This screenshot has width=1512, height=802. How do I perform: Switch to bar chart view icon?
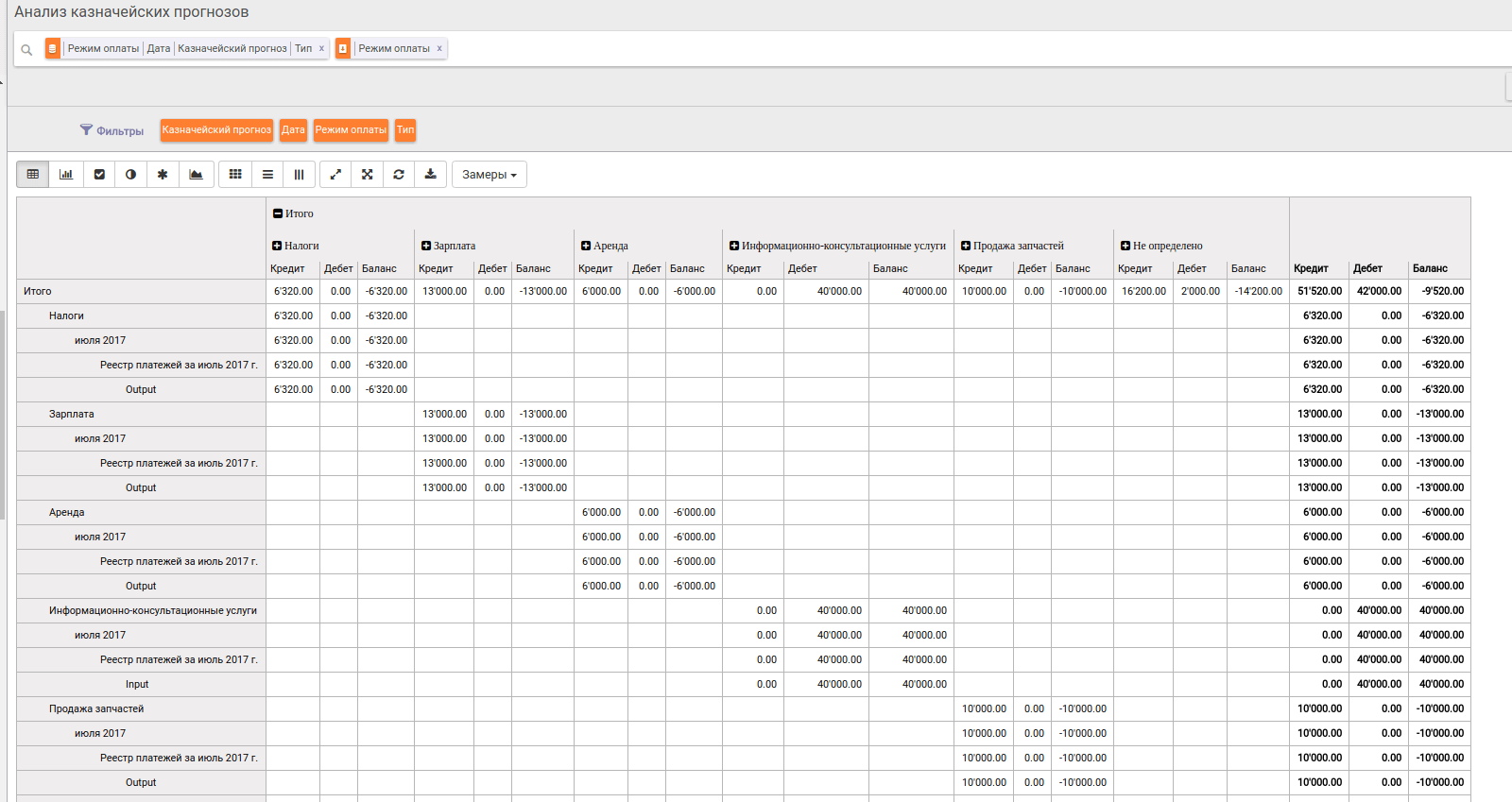66,174
